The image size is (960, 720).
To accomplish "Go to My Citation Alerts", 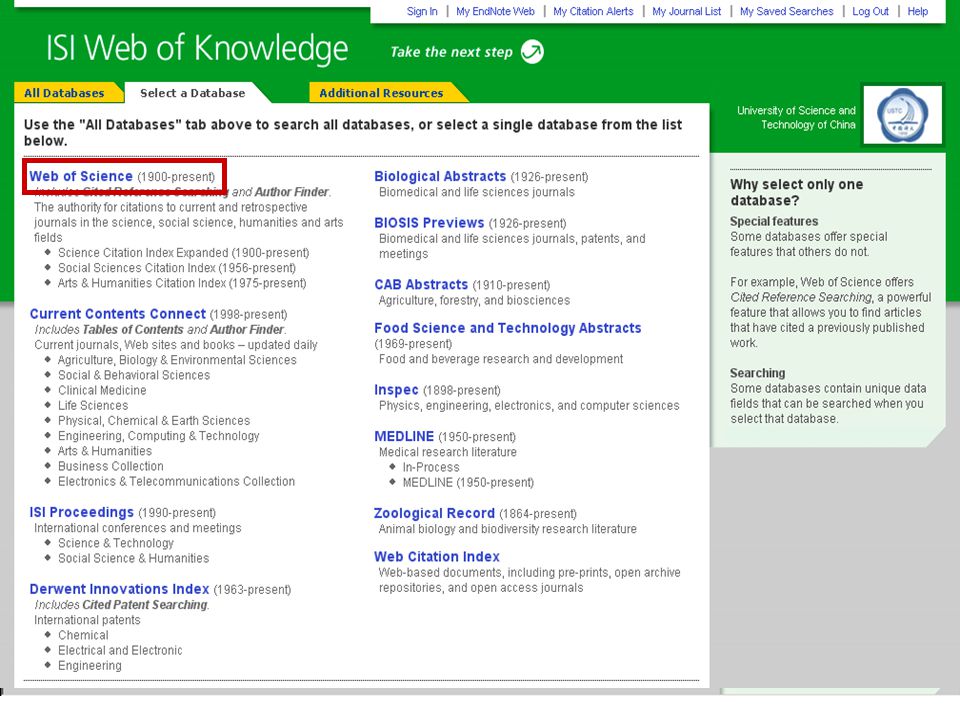I will [593, 11].
